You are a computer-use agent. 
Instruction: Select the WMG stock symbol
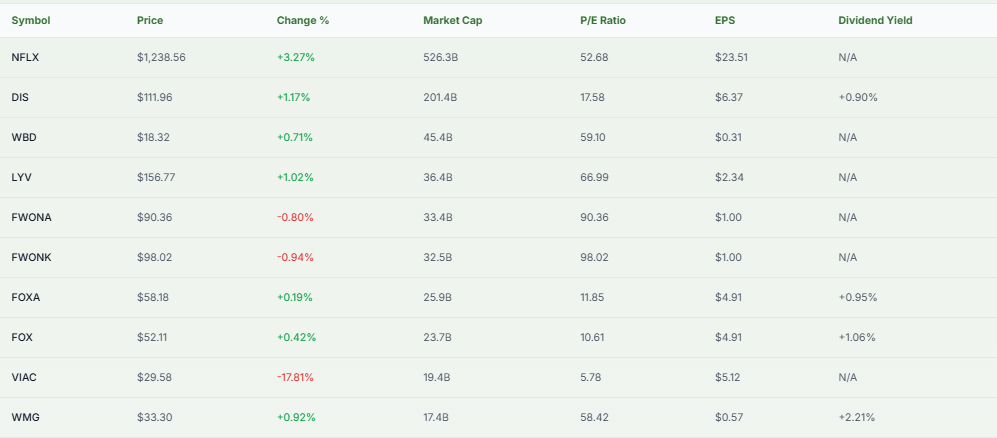tap(25, 417)
